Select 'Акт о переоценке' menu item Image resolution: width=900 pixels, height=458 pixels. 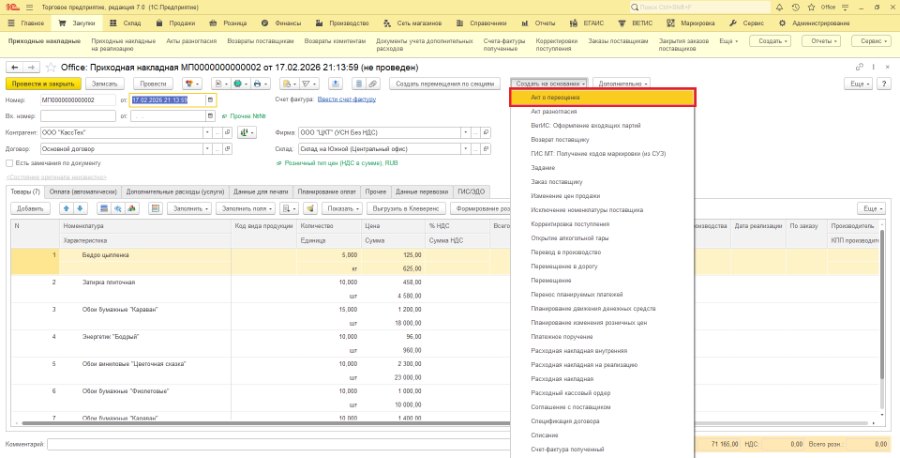pyautogui.click(x=603, y=98)
